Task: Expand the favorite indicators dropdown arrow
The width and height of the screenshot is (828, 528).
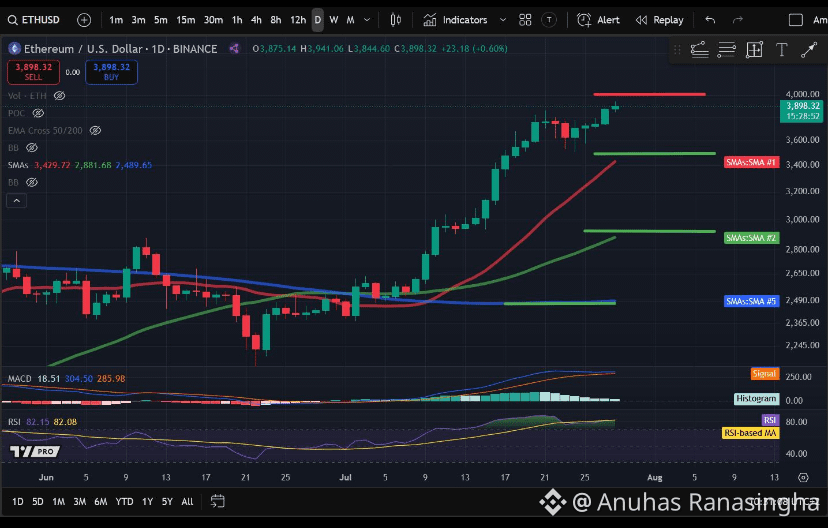Action: pos(503,20)
